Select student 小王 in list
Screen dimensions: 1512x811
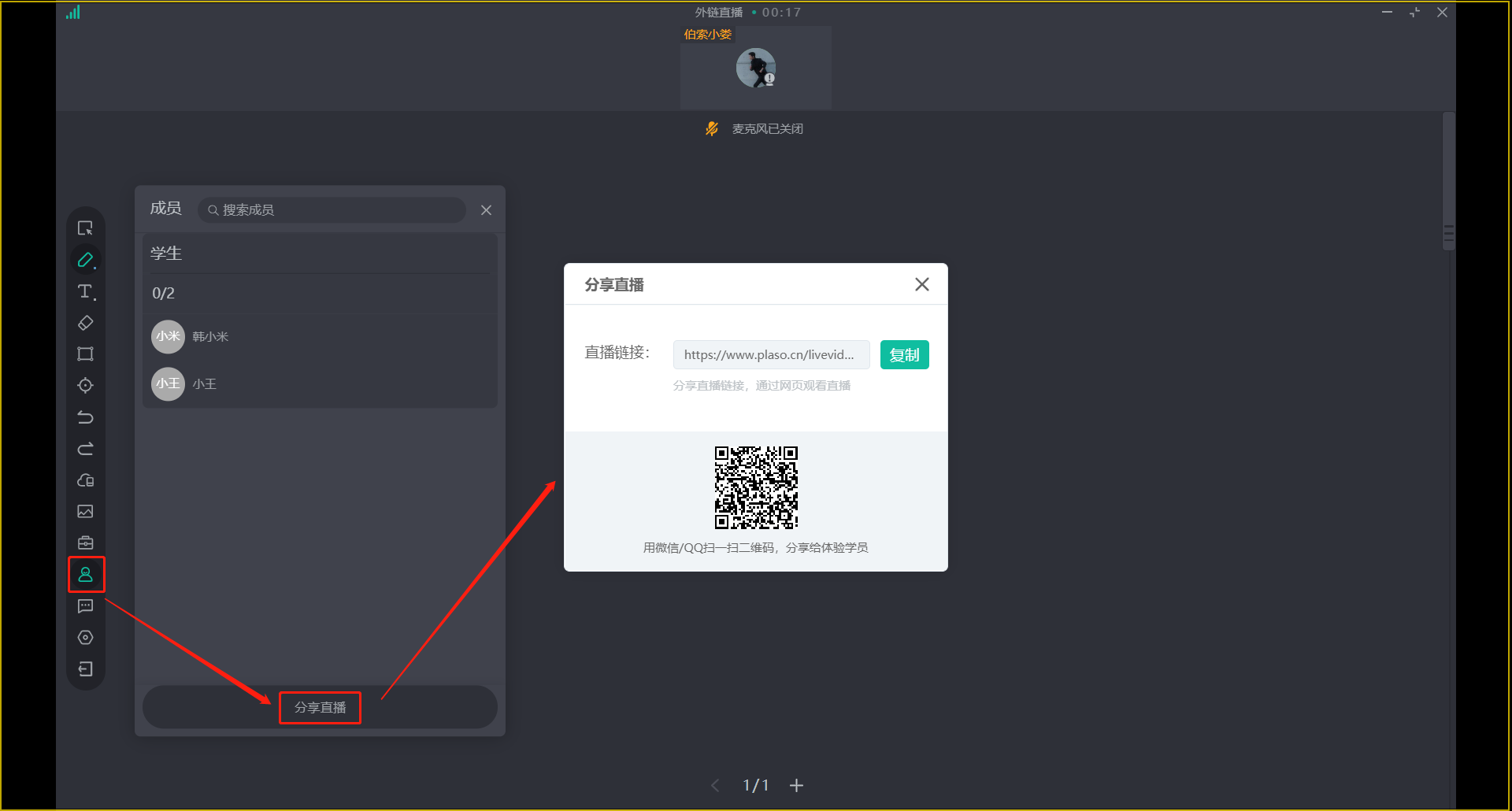coord(320,384)
